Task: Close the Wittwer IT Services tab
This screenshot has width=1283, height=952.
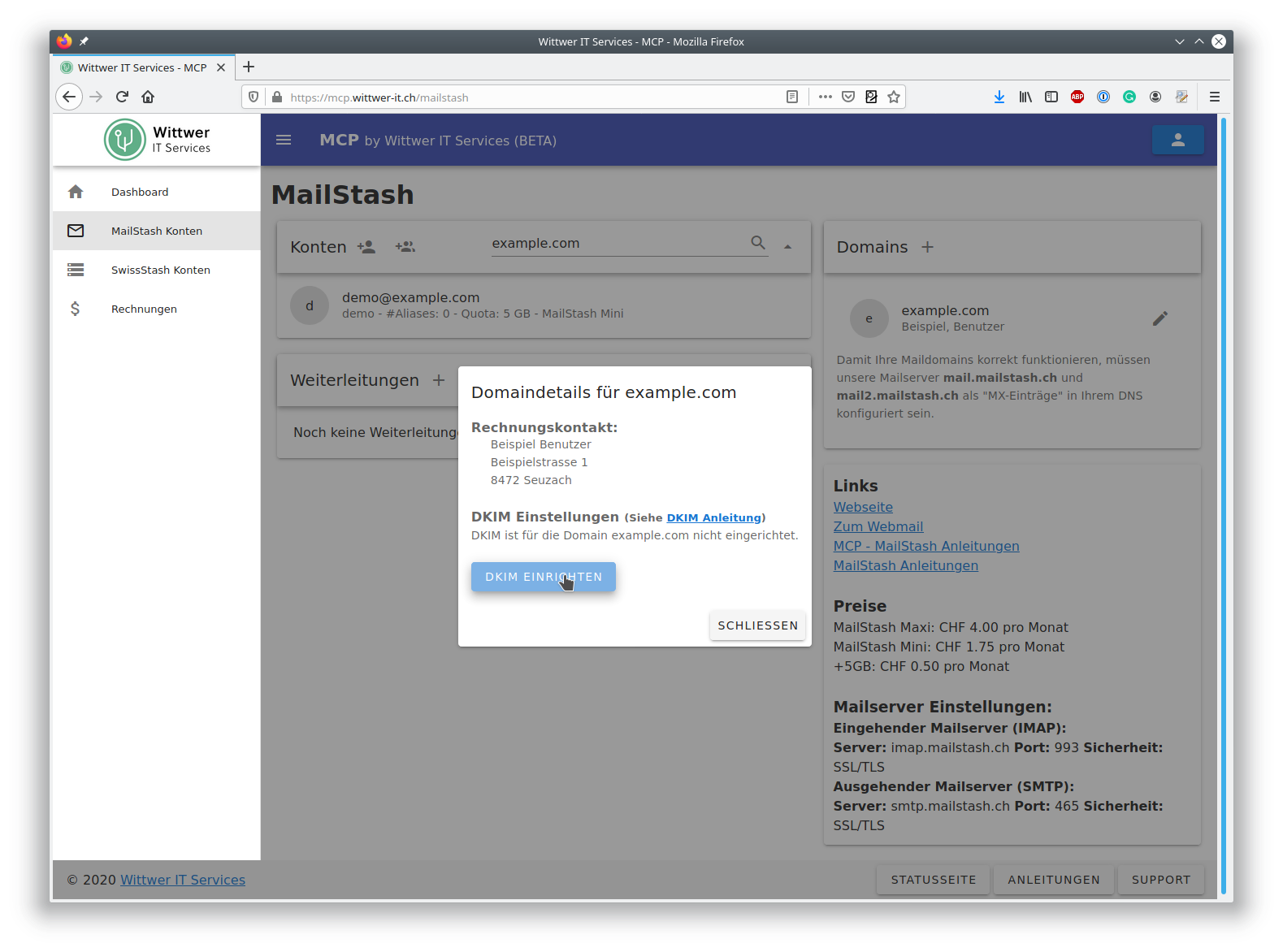Action: pos(221,67)
